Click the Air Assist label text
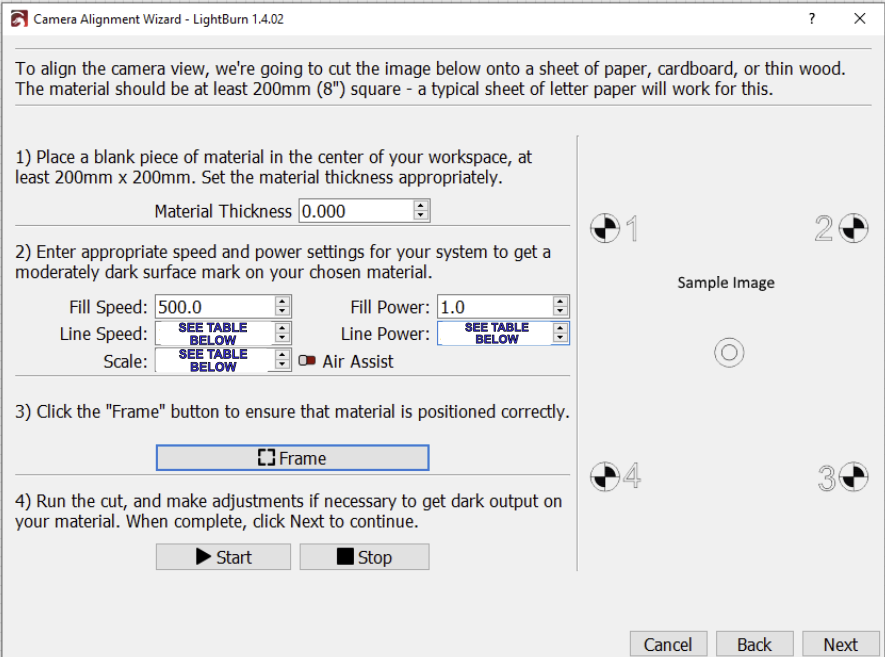Screen dimensions: 885x657 pos(358,361)
